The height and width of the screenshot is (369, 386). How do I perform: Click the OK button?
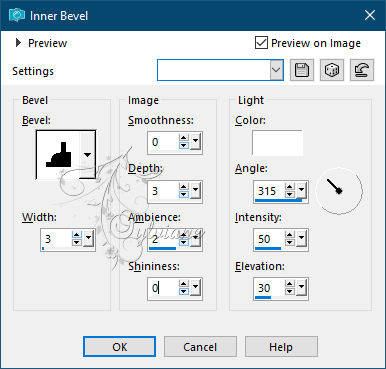(119, 347)
